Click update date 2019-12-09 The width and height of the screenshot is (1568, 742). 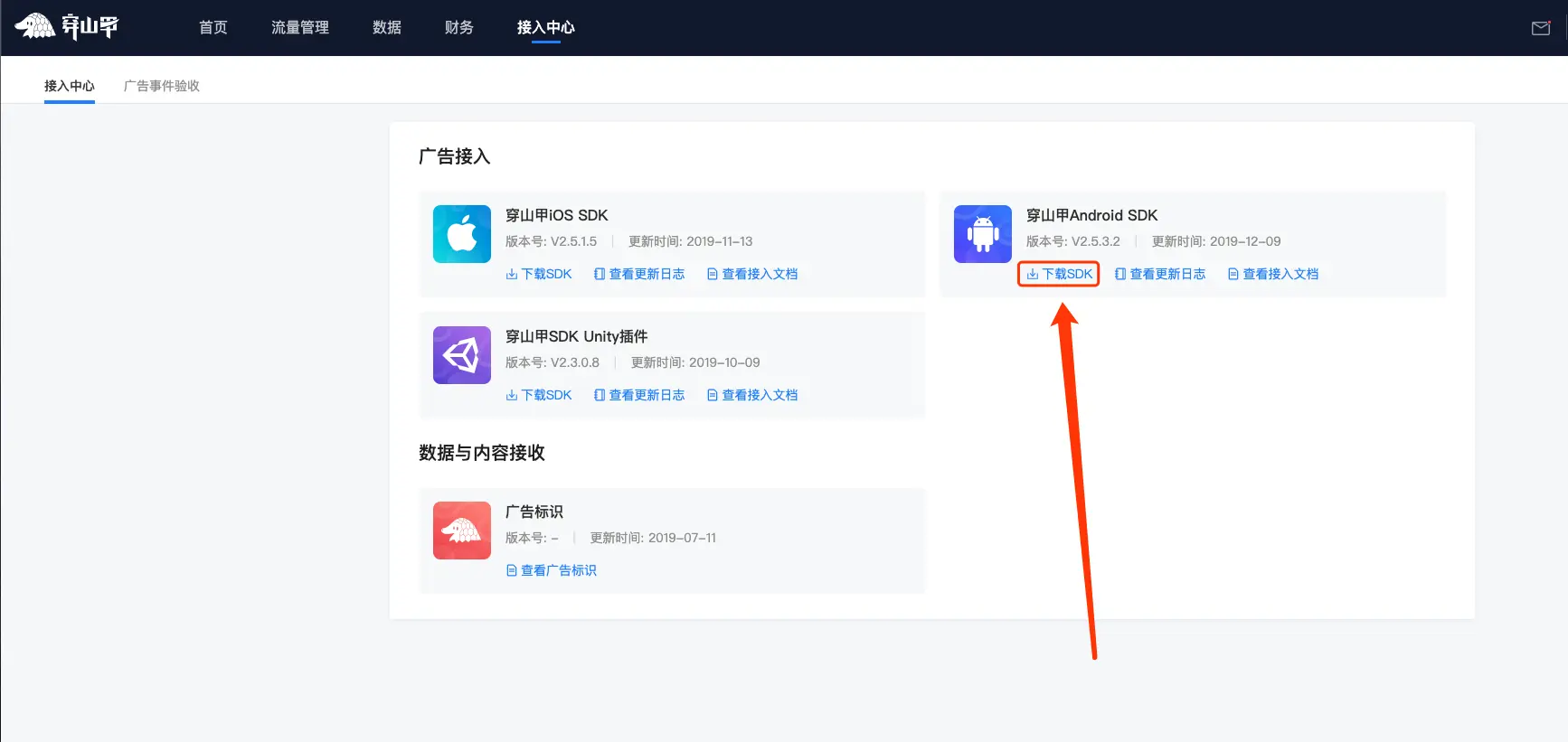point(1245,241)
